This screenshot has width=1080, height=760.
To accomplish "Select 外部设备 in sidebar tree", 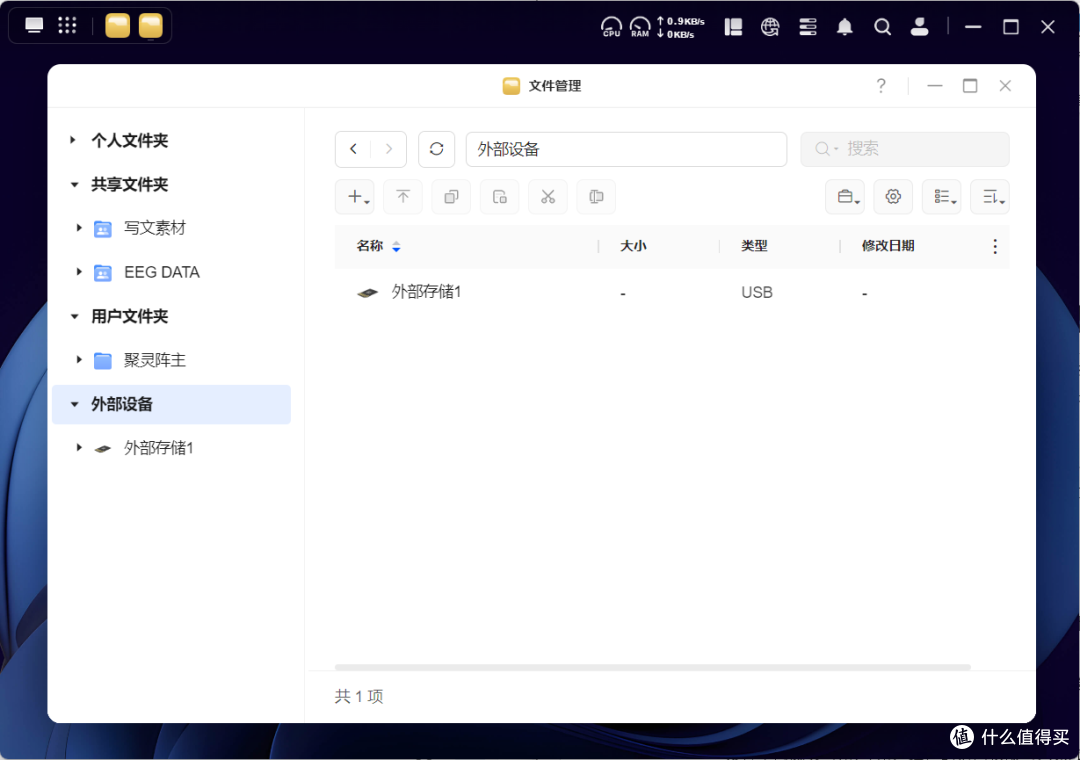I will click(172, 404).
